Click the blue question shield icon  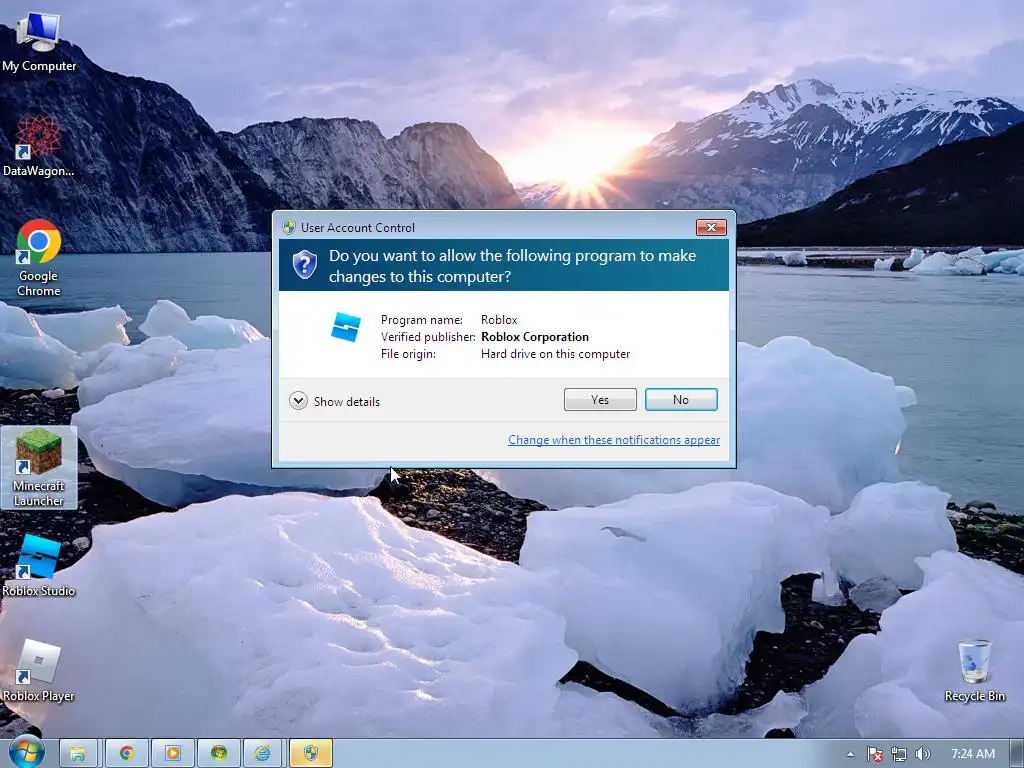[x=304, y=264]
